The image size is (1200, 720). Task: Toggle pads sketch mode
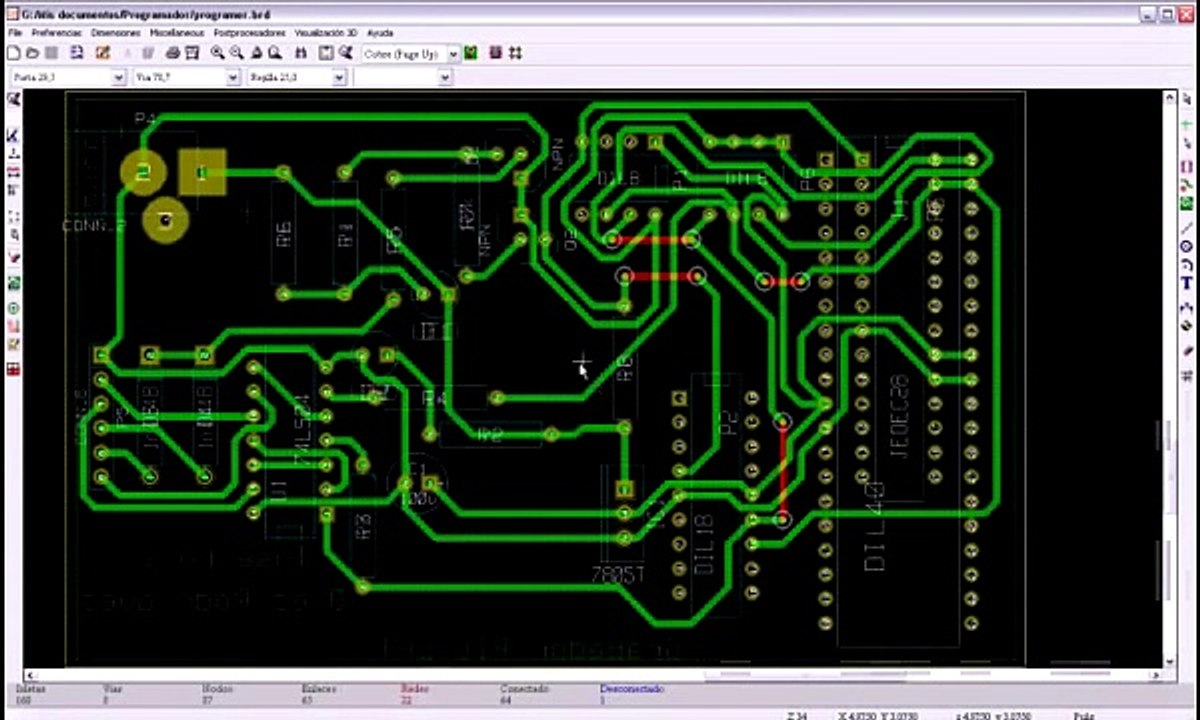(13, 308)
